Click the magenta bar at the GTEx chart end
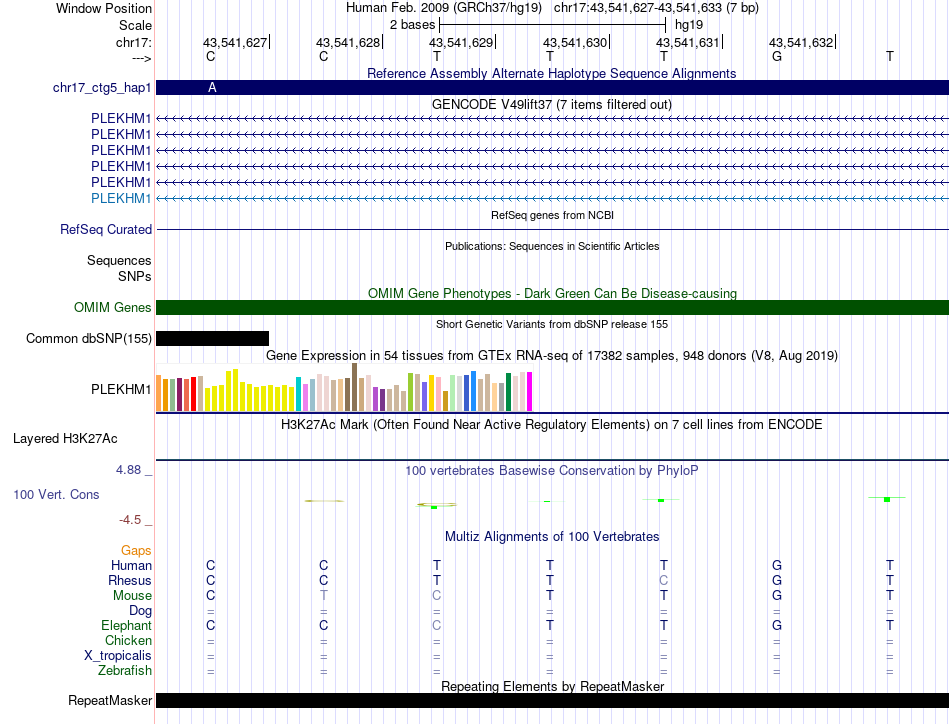The height and width of the screenshot is (724, 950). [x=530, y=391]
